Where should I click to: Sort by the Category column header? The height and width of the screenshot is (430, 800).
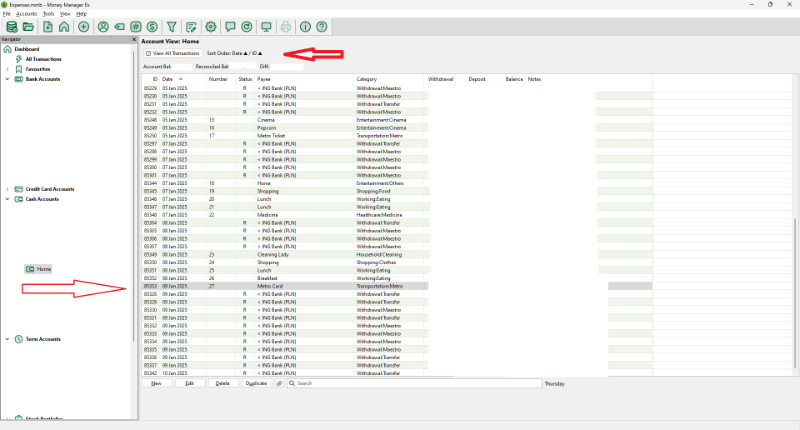pos(390,79)
